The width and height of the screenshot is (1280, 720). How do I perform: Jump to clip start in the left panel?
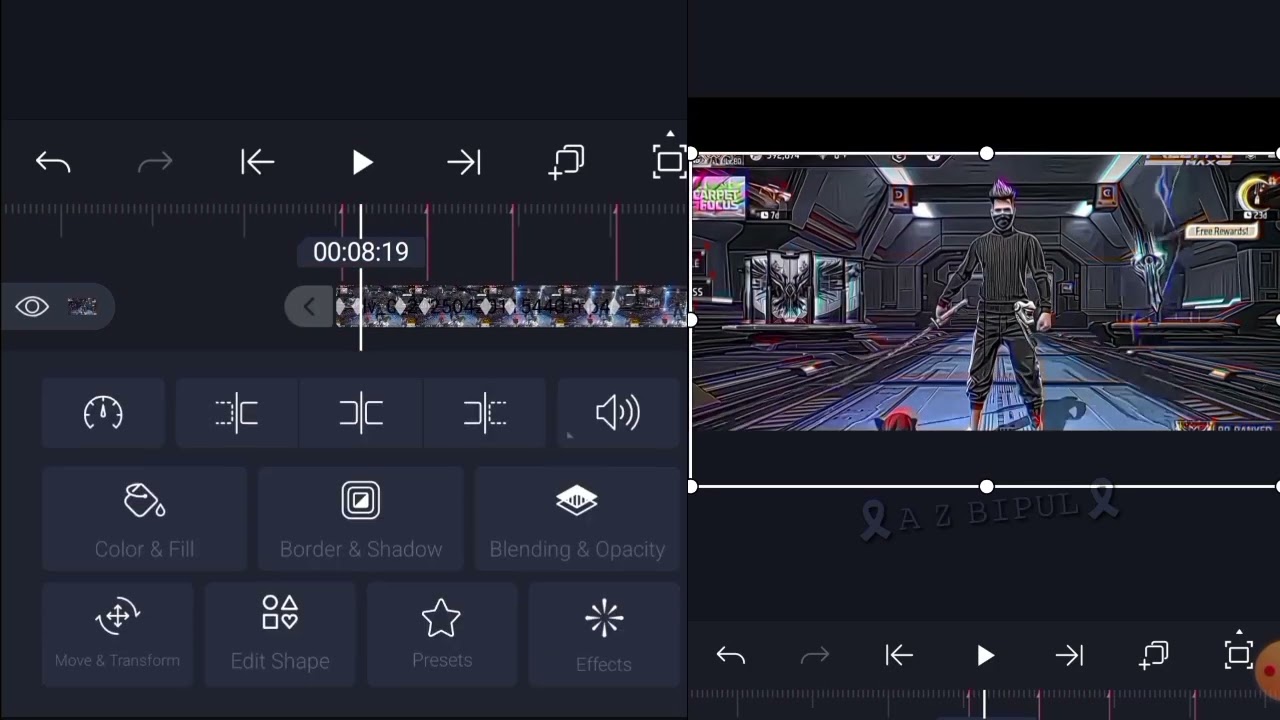pos(258,162)
